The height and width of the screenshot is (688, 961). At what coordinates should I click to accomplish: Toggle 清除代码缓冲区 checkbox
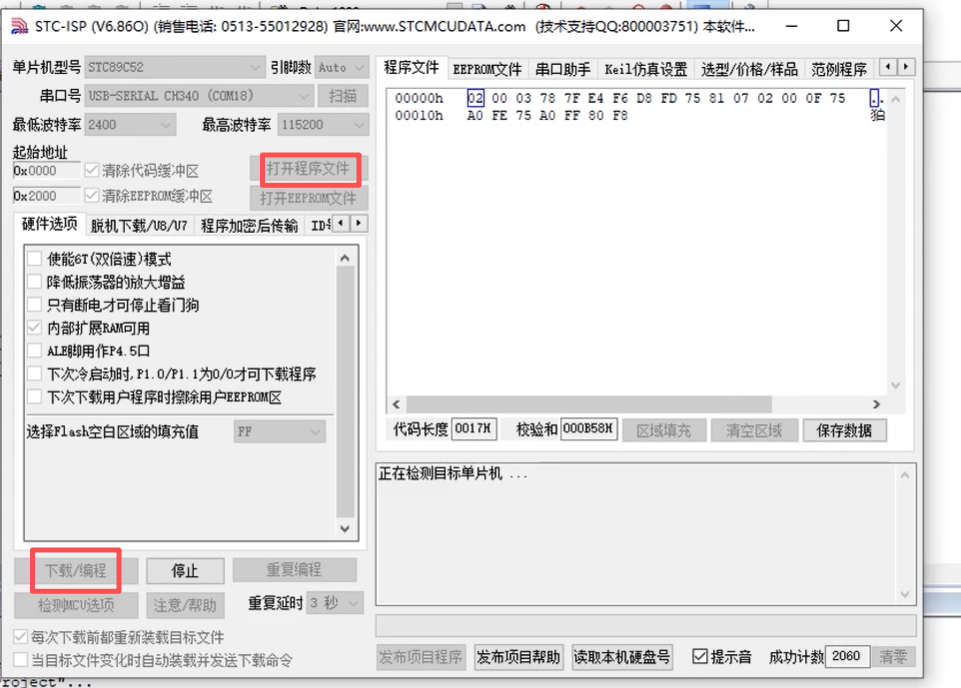point(92,170)
